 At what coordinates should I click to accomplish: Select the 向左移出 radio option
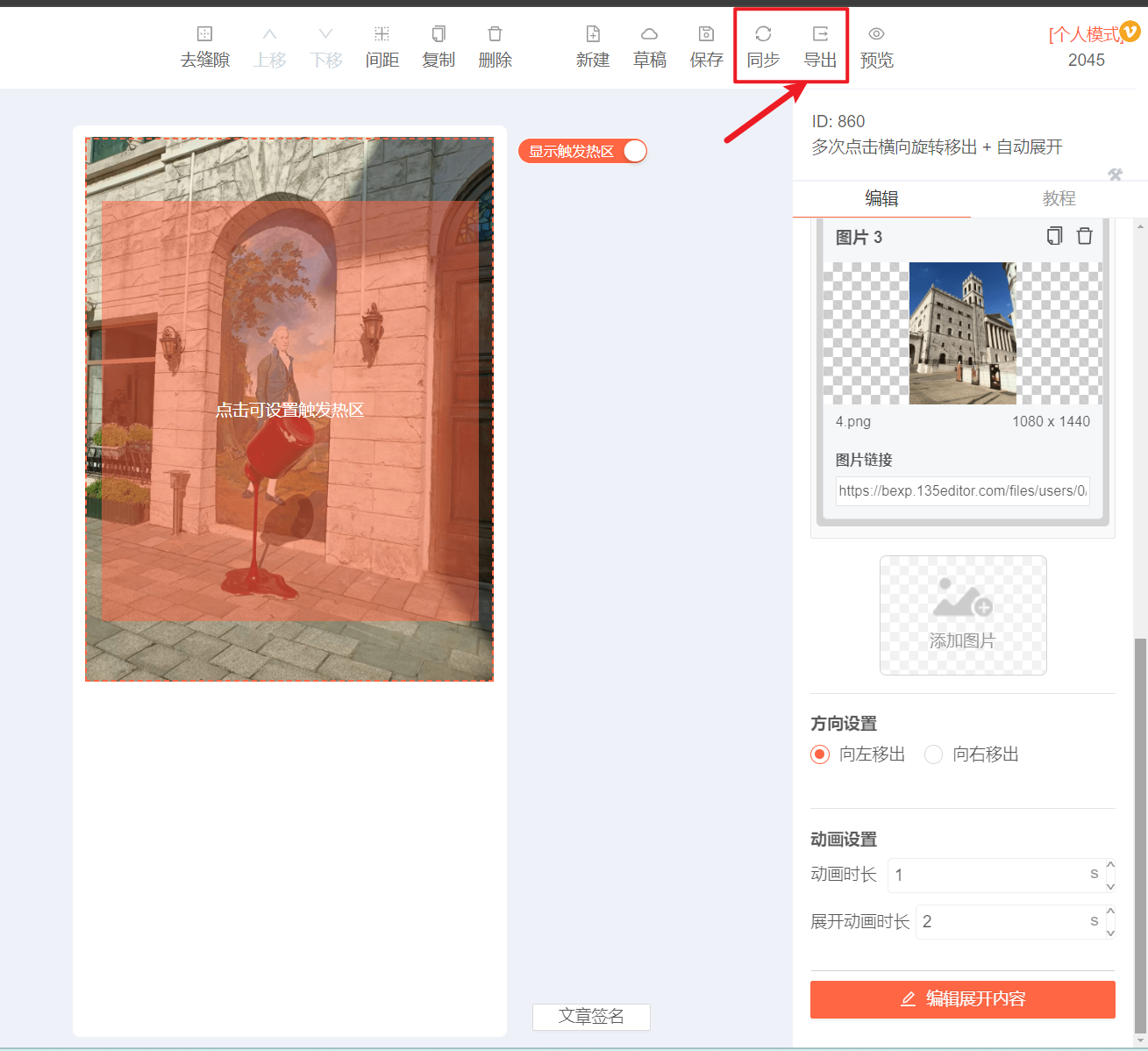(820, 754)
